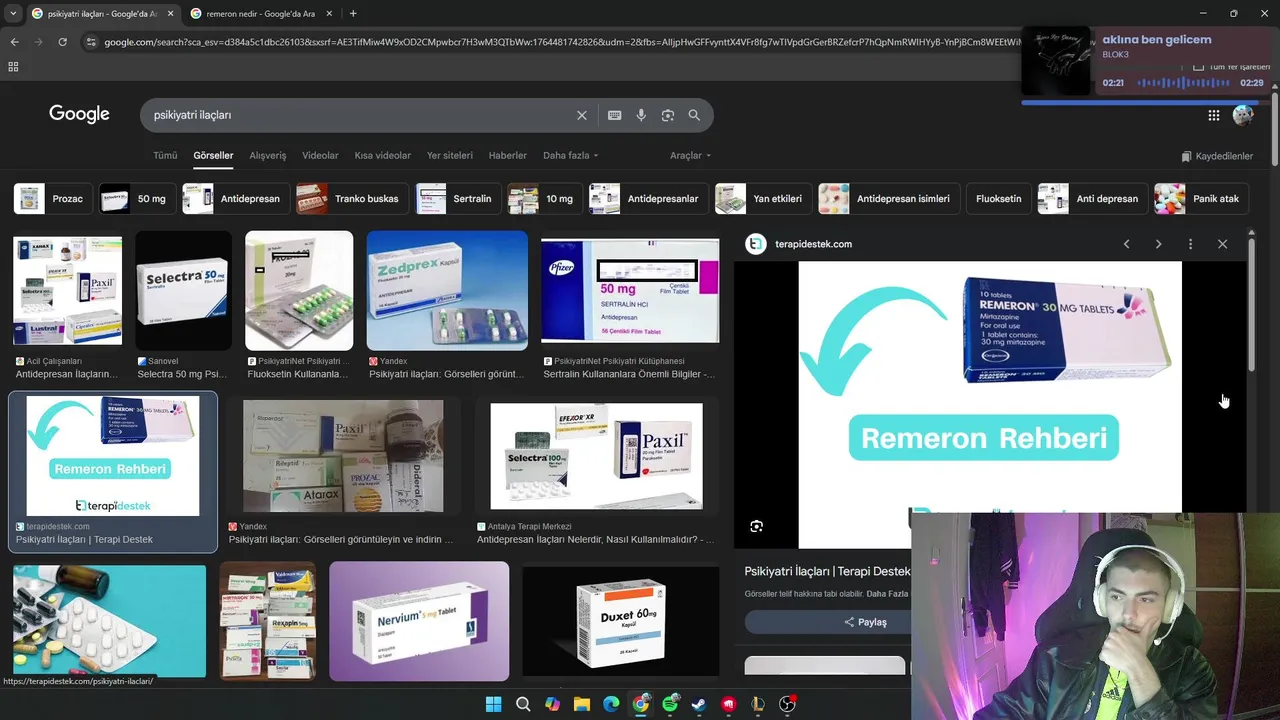Image resolution: width=1280 pixels, height=720 pixels.
Task: Open the Yer siteleri tab
Action: (450, 156)
